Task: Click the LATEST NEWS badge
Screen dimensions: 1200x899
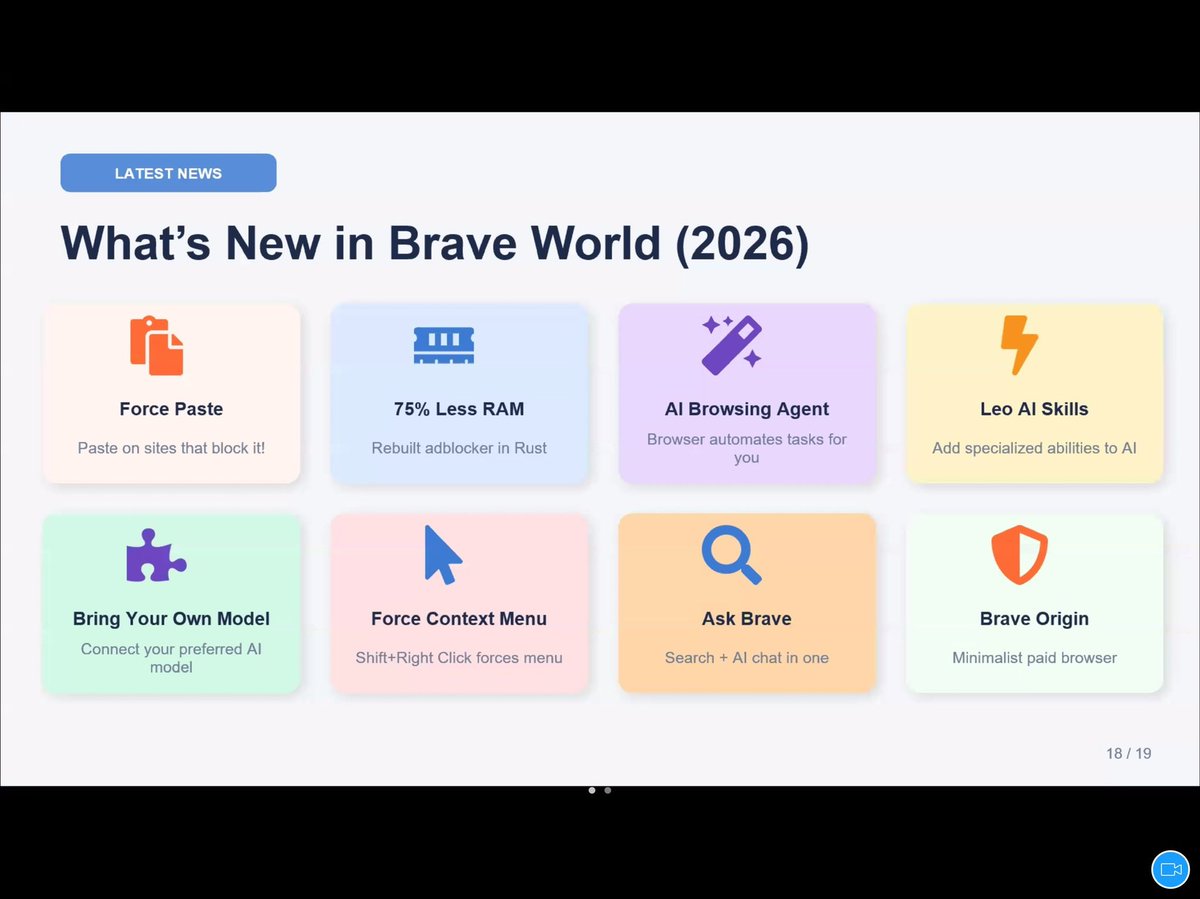Action: (x=168, y=173)
